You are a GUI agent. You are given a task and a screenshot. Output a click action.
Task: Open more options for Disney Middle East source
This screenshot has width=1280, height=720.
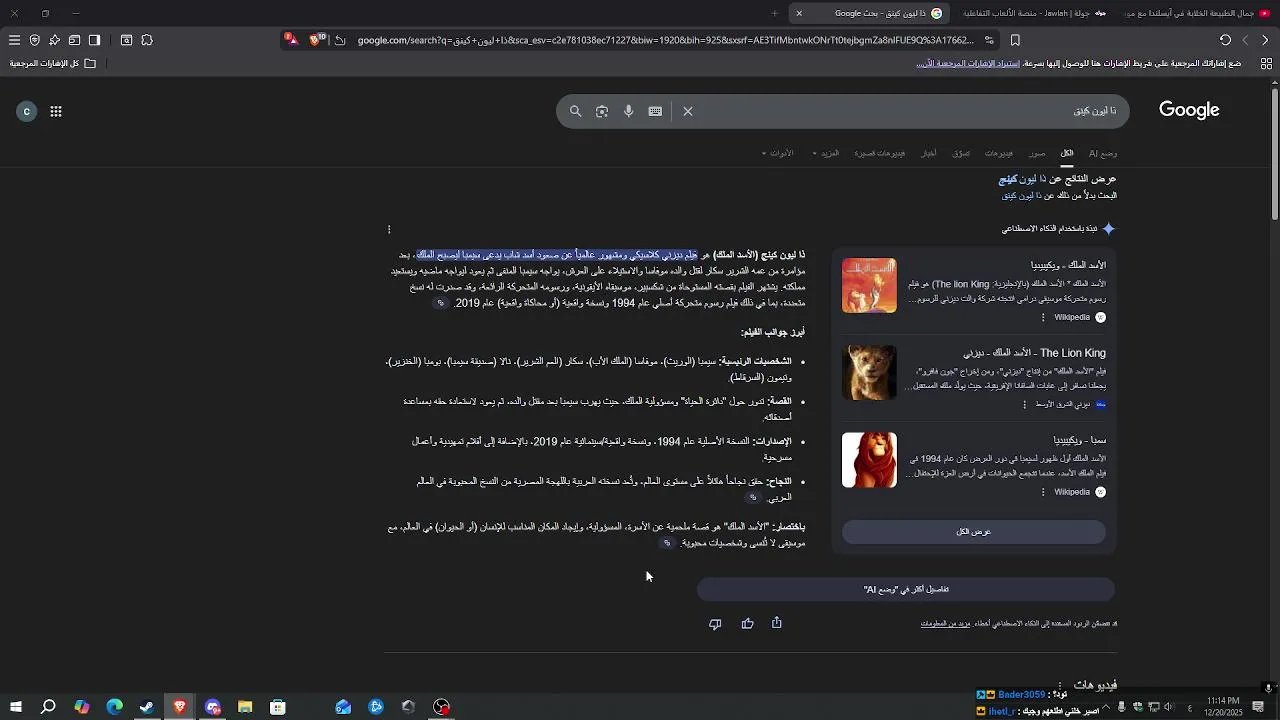pos(1024,405)
